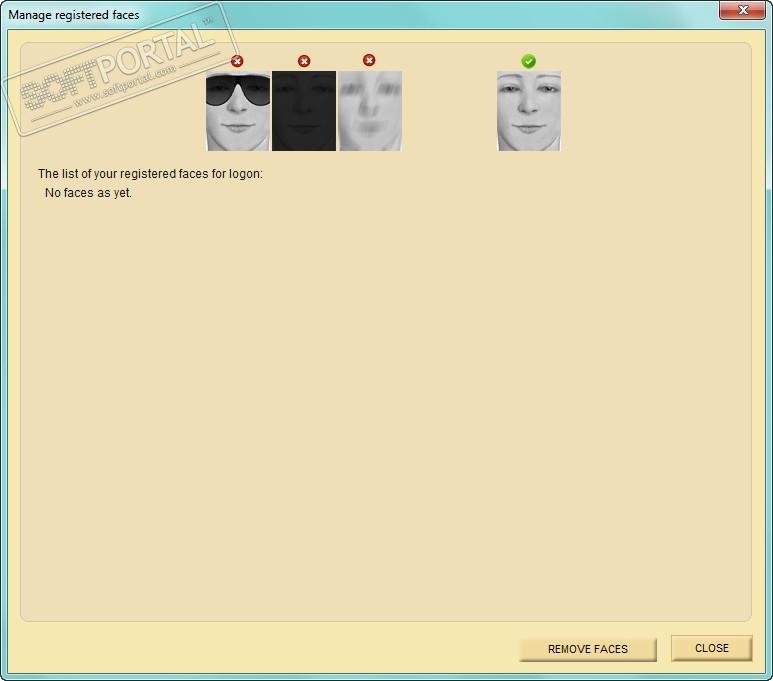The height and width of the screenshot is (681, 773).
Task: Click the red X icon above the blurry face
Action: point(369,60)
